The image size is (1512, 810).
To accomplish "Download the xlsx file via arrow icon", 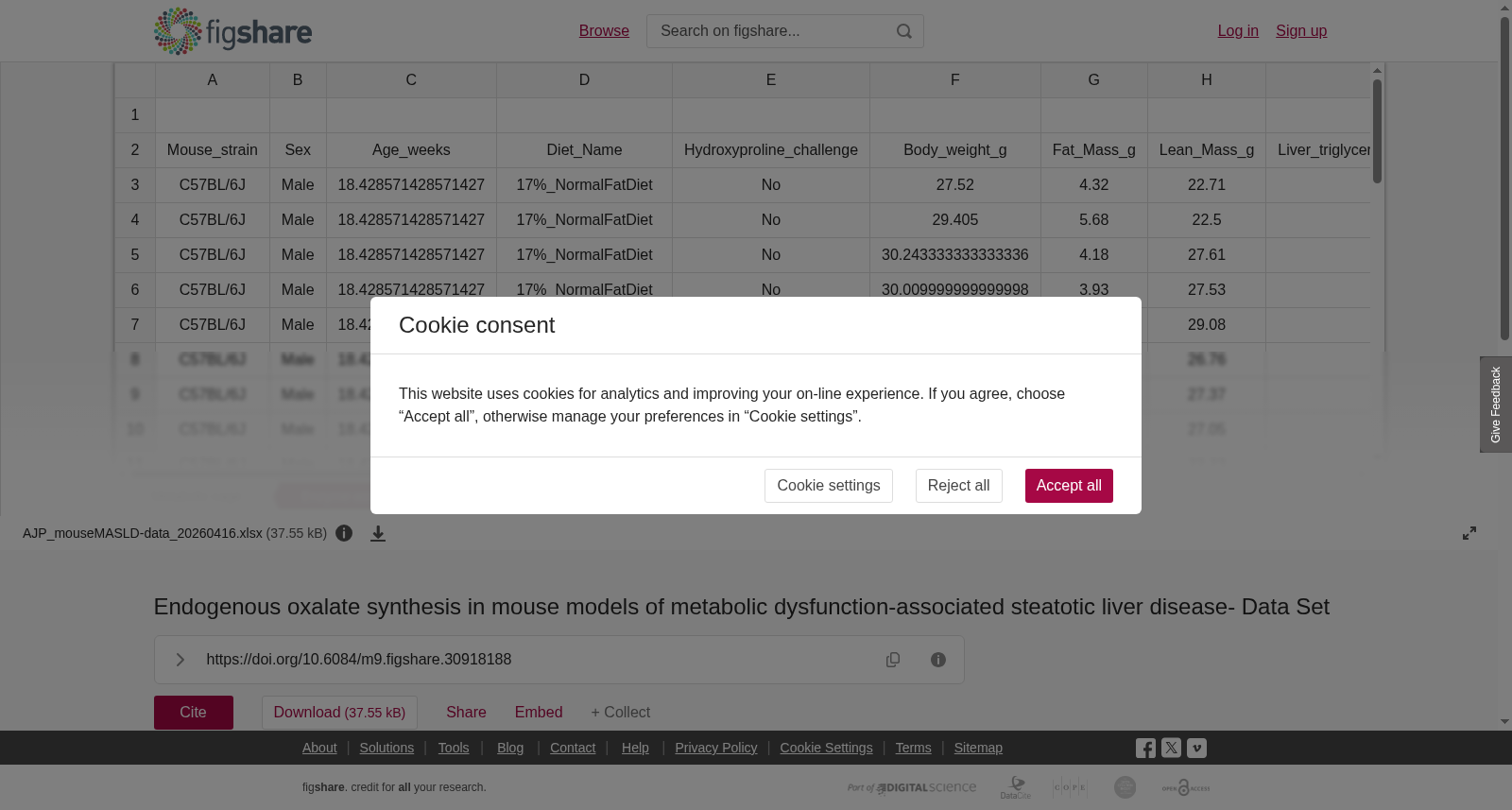I will tap(378, 533).
